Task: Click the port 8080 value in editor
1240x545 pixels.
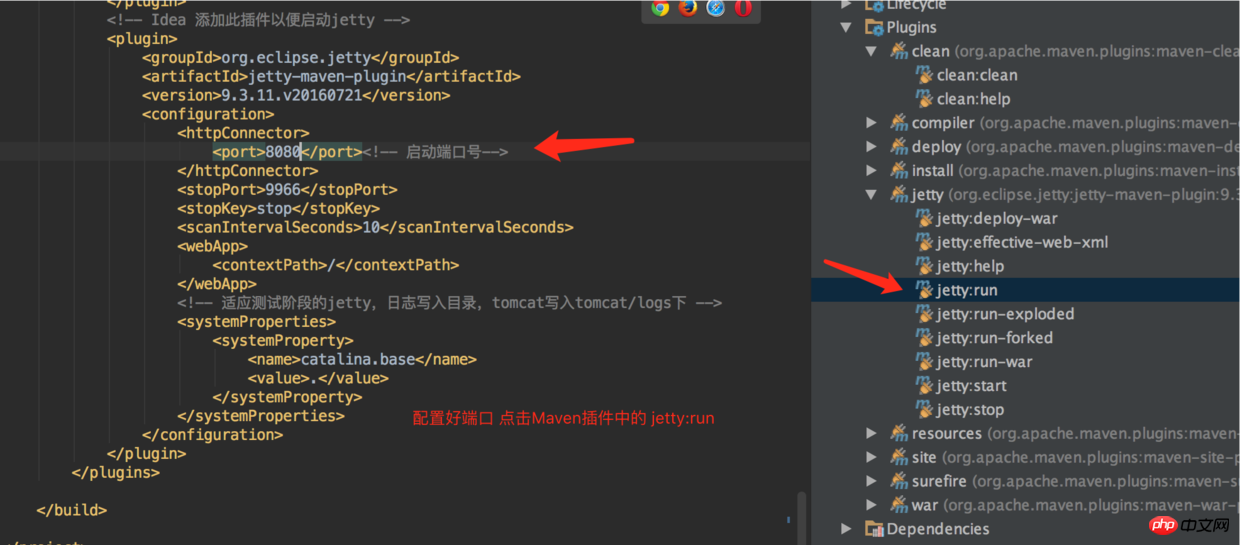Action: click(x=284, y=152)
